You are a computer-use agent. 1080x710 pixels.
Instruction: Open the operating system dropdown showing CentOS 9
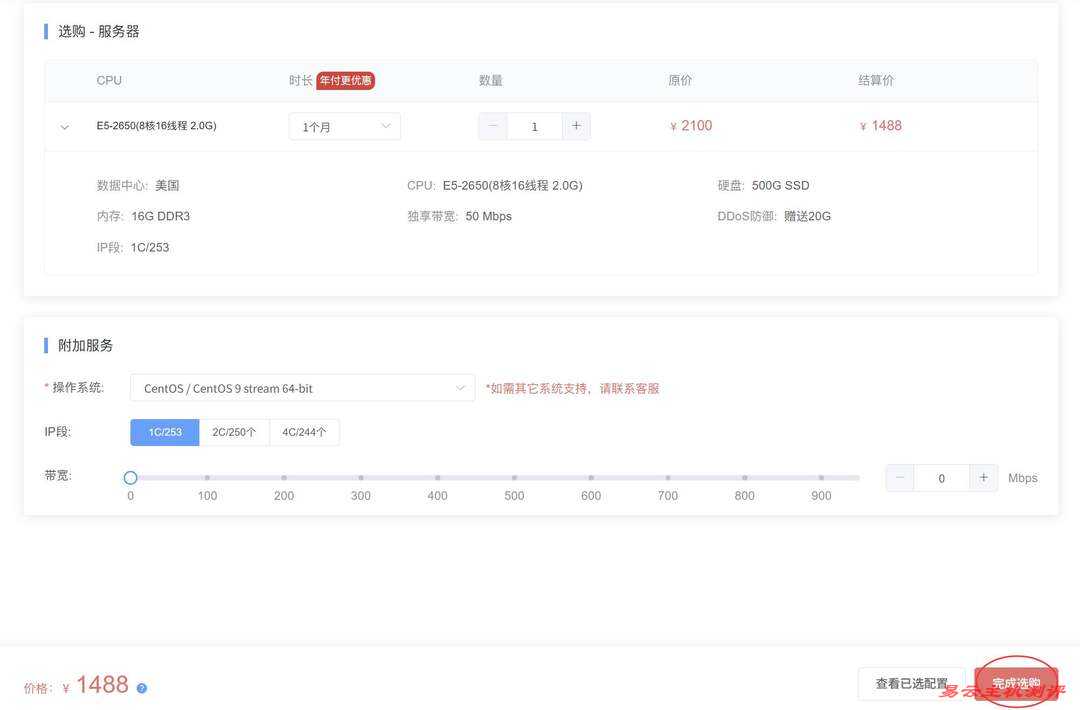coord(302,387)
